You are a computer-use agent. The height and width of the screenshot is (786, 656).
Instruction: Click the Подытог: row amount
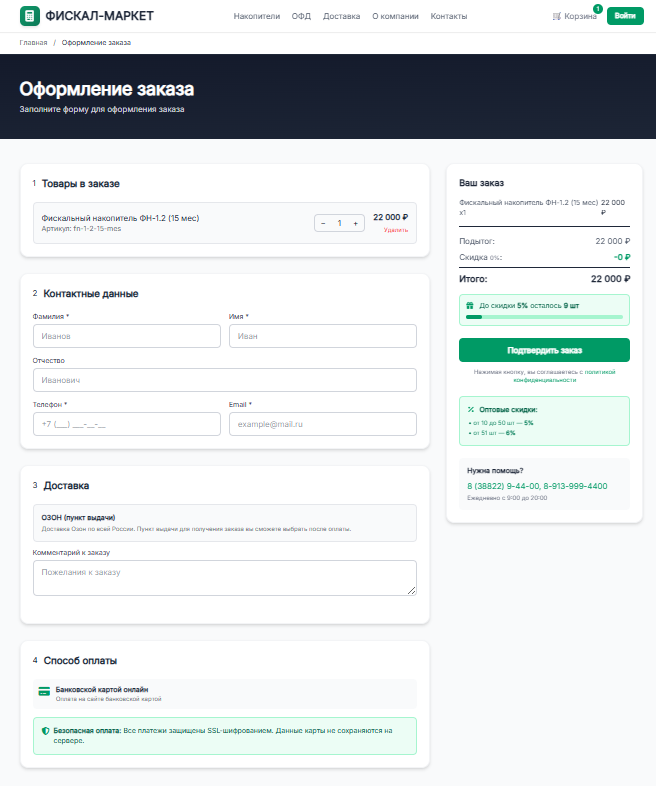(612, 241)
